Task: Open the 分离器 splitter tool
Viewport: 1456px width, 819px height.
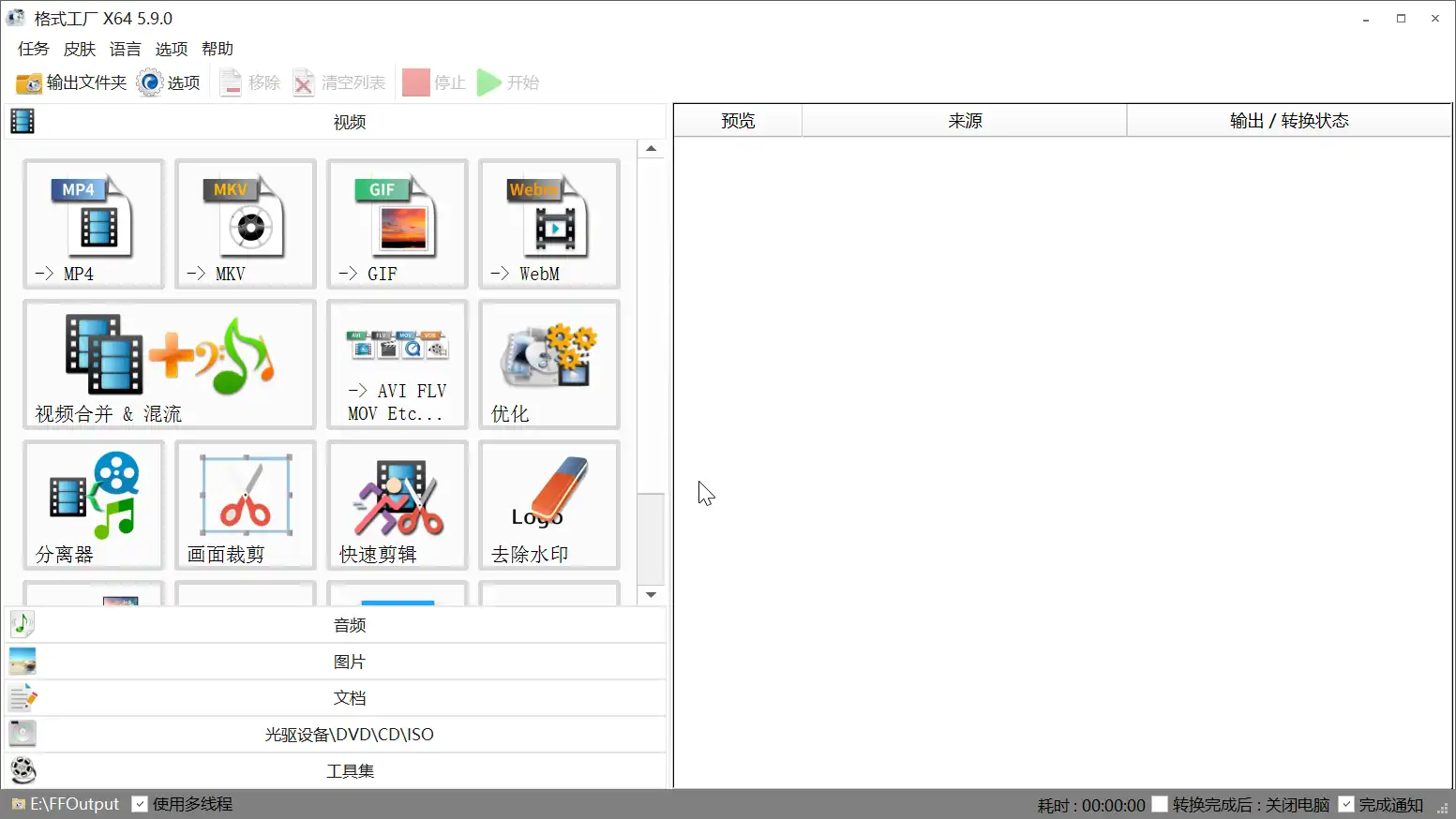Action: (94, 505)
